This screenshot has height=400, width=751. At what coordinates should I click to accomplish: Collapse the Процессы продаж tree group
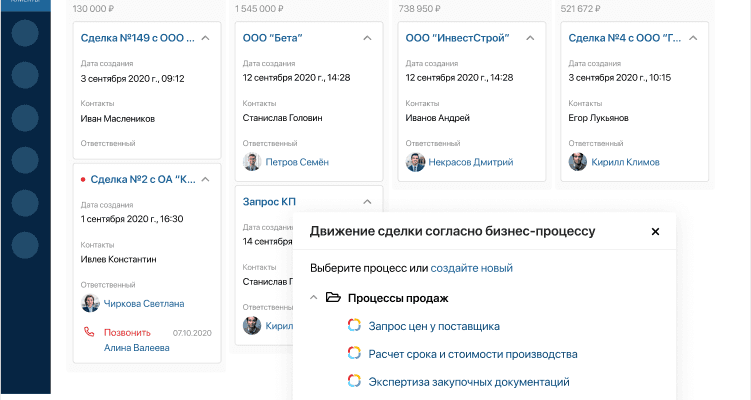314,298
